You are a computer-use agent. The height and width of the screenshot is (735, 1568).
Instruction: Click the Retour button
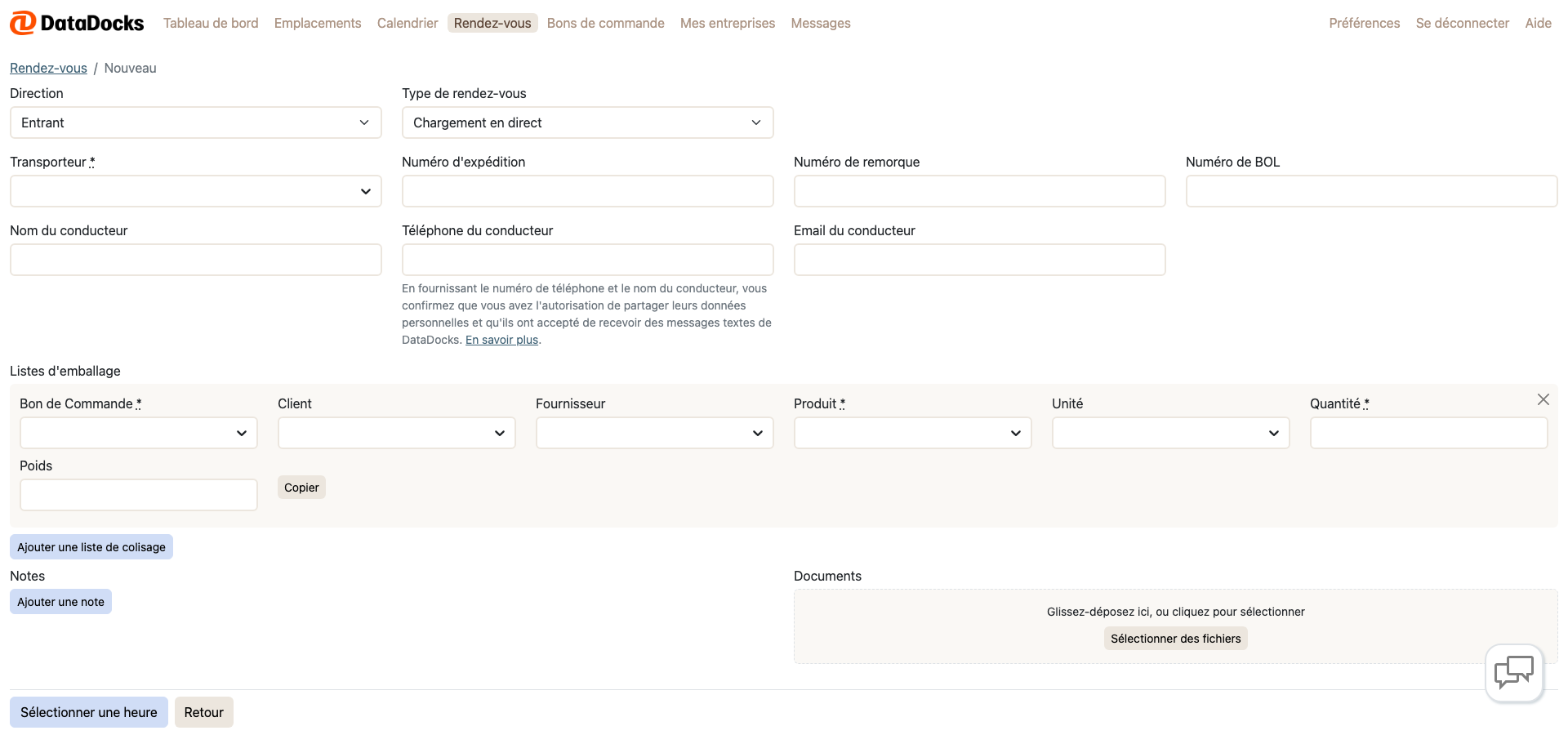[204, 712]
